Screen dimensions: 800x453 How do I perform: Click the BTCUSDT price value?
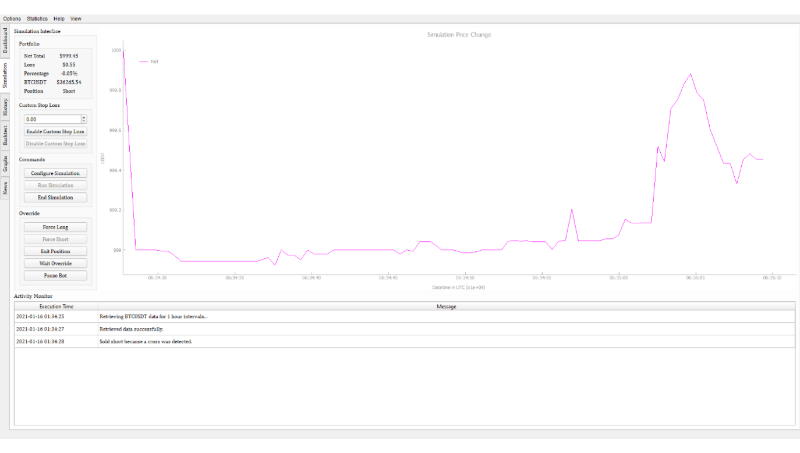[x=69, y=82]
